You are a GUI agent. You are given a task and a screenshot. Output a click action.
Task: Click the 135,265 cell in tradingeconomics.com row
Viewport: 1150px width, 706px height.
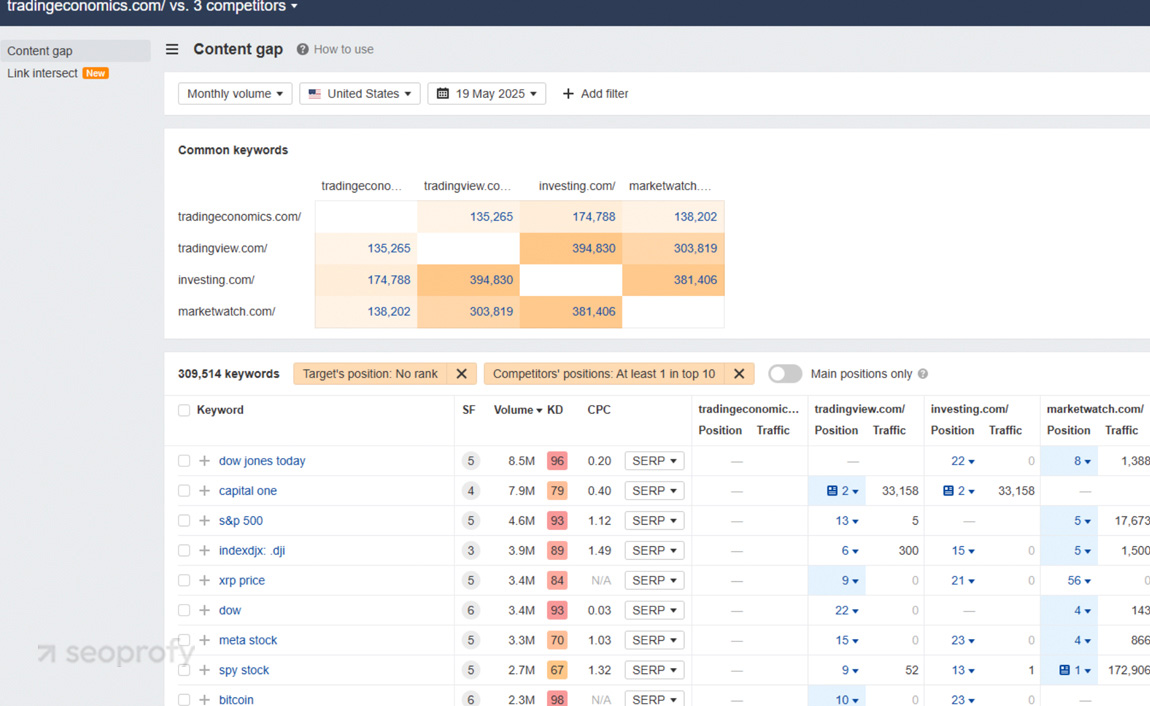(469, 217)
